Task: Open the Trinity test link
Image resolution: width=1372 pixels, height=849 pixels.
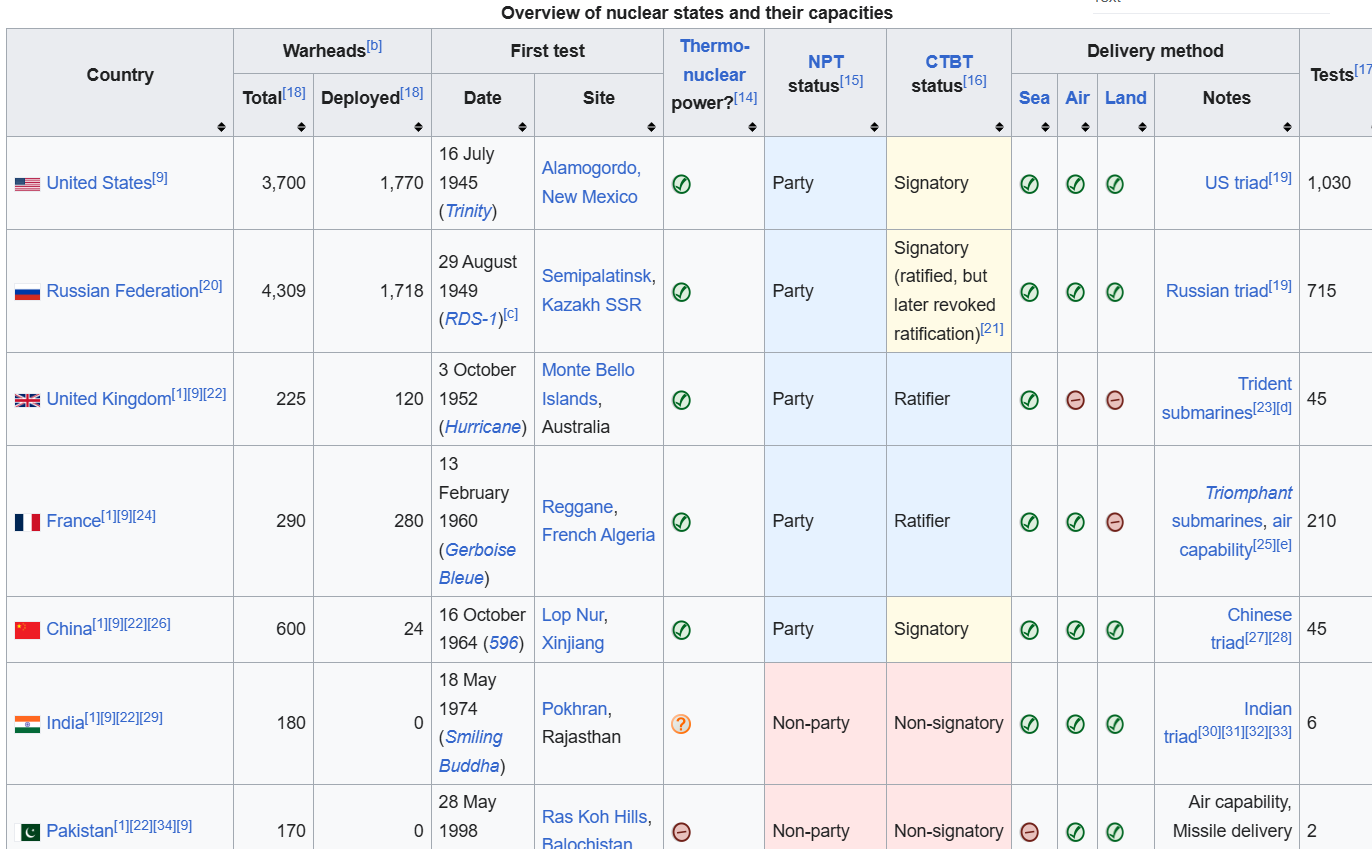Action: pyautogui.click(x=468, y=211)
